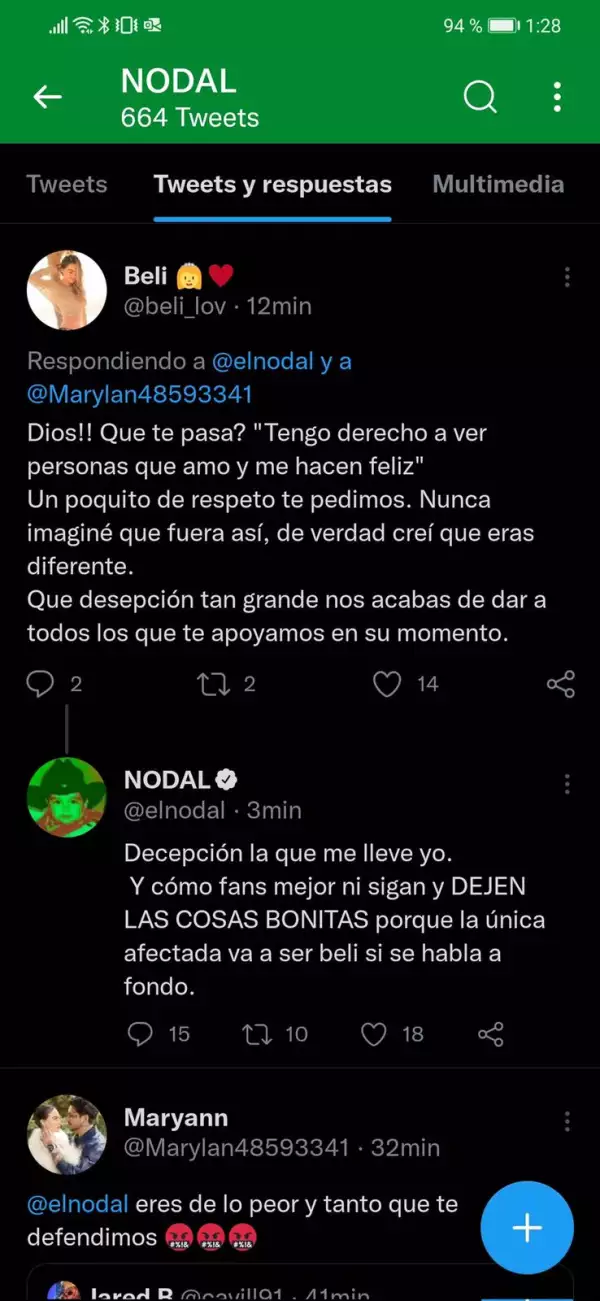This screenshot has height=1301, width=600.
Task: Reply to Beli's tweet
Action: pos(40,684)
